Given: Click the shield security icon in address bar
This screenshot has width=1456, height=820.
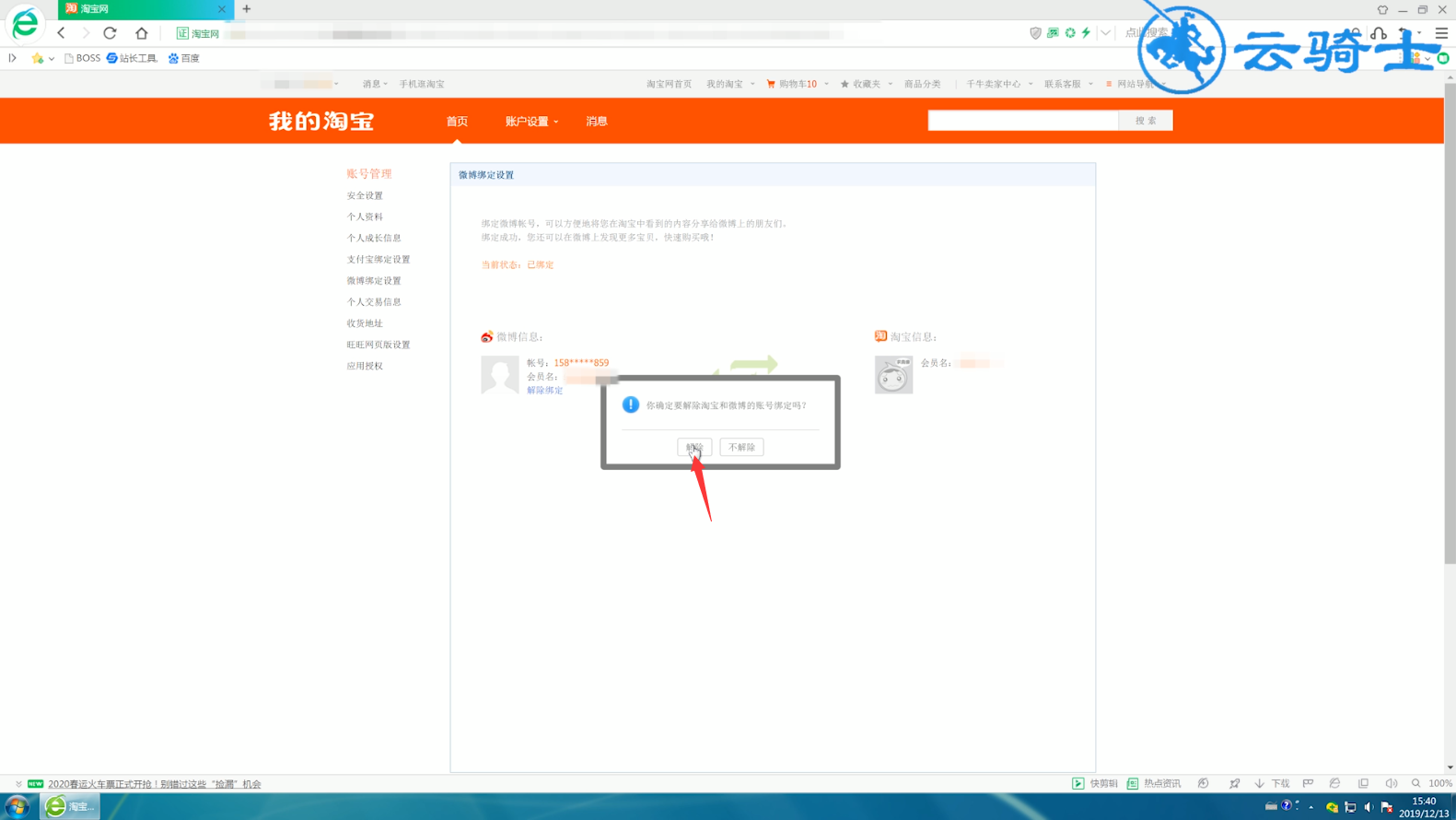Looking at the screenshot, I should (x=1035, y=33).
